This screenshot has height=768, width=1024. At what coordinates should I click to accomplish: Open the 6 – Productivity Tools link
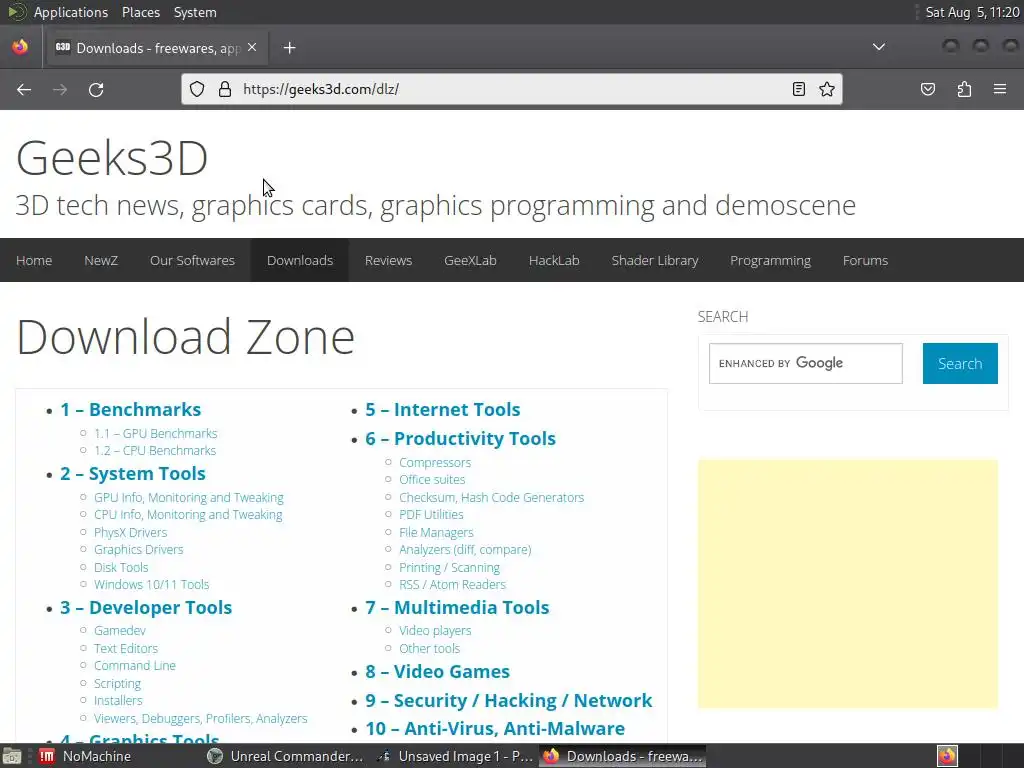coord(460,438)
